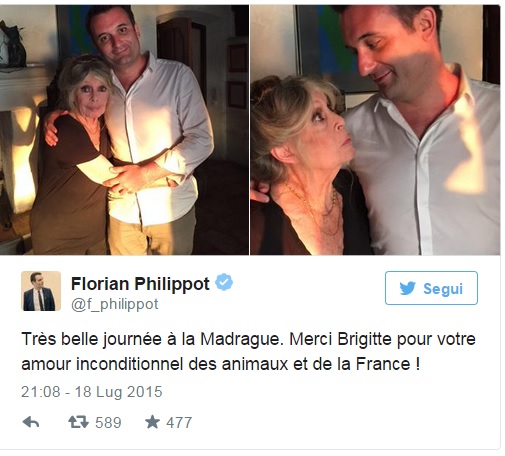Follow the account with the Segui button
Viewport: 505px width, 456px height.
(431, 288)
